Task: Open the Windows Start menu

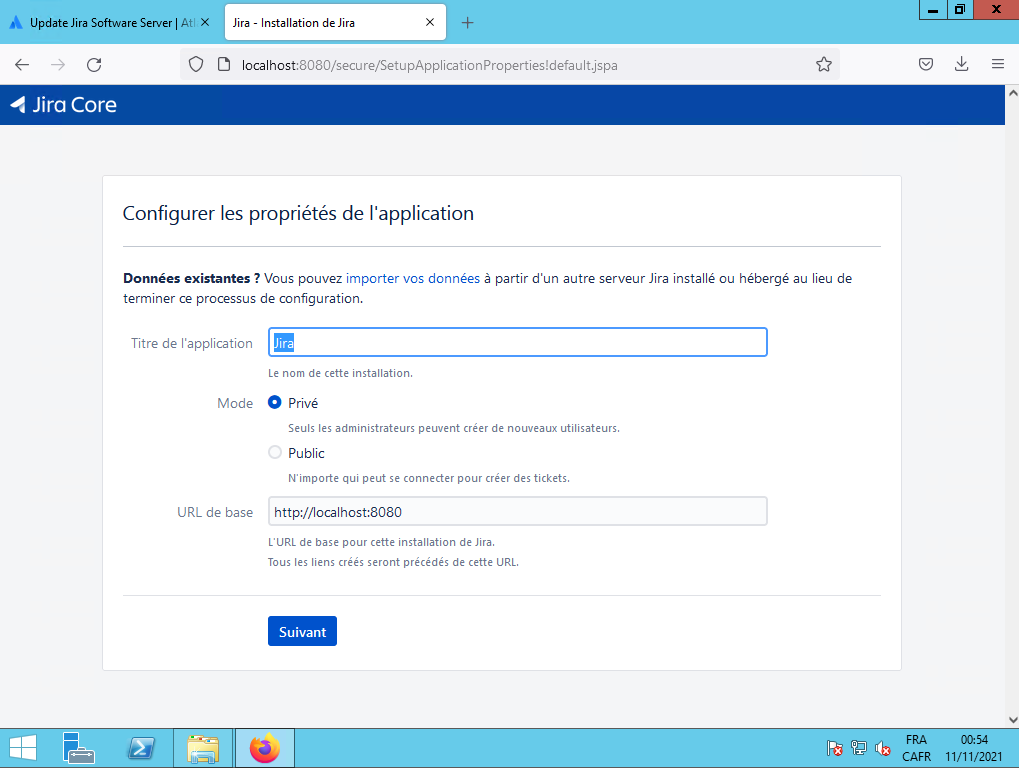Action: point(23,749)
